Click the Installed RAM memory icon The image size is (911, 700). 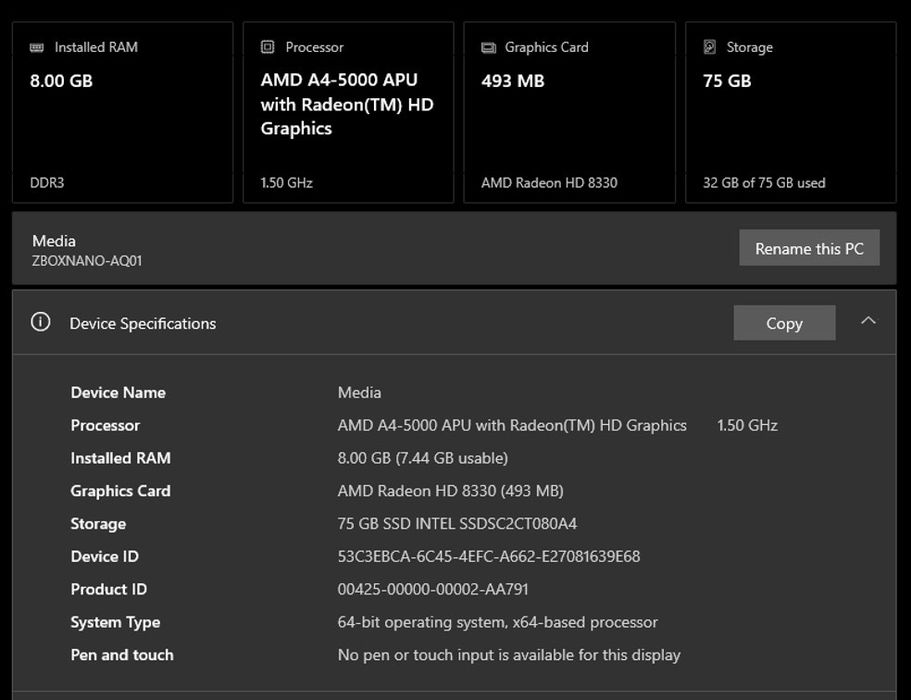point(37,47)
